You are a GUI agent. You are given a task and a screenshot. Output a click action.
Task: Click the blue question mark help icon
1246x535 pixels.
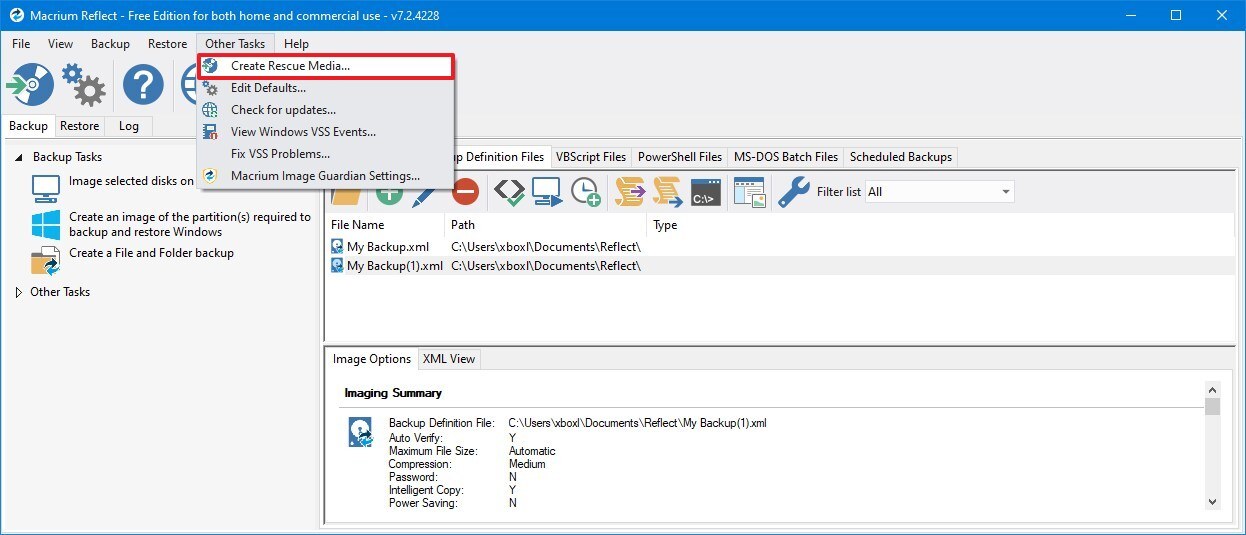point(143,85)
